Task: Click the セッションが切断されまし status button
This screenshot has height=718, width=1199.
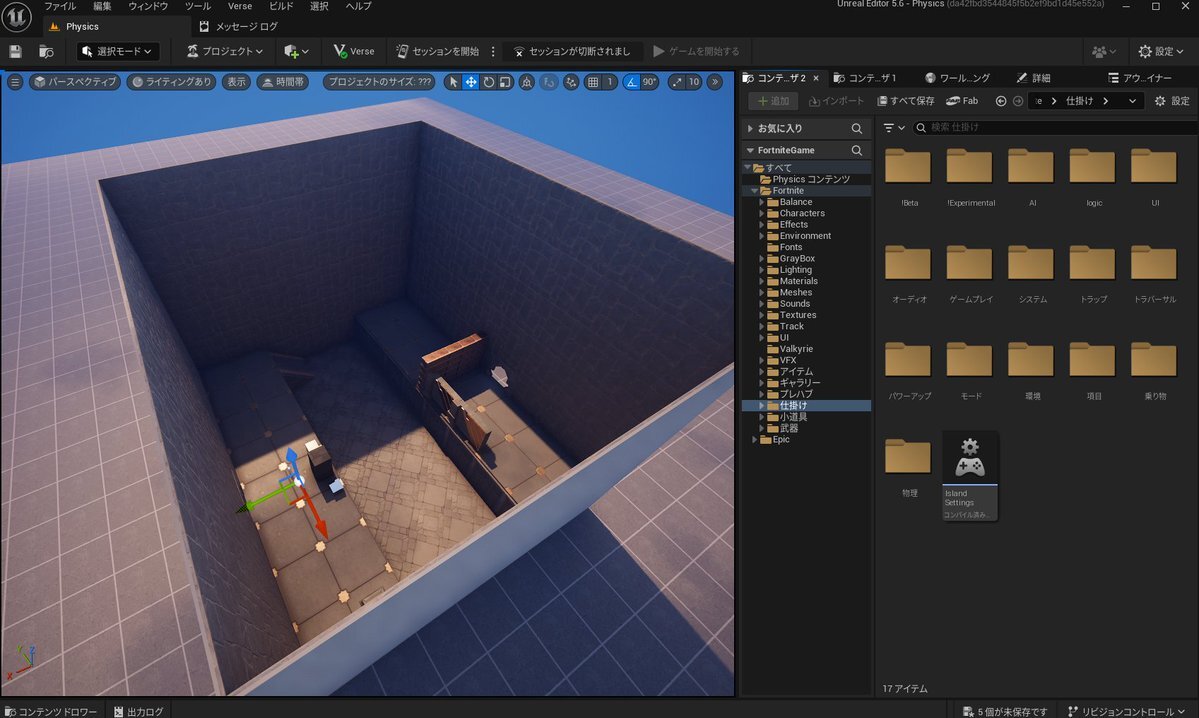Action: (572, 51)
